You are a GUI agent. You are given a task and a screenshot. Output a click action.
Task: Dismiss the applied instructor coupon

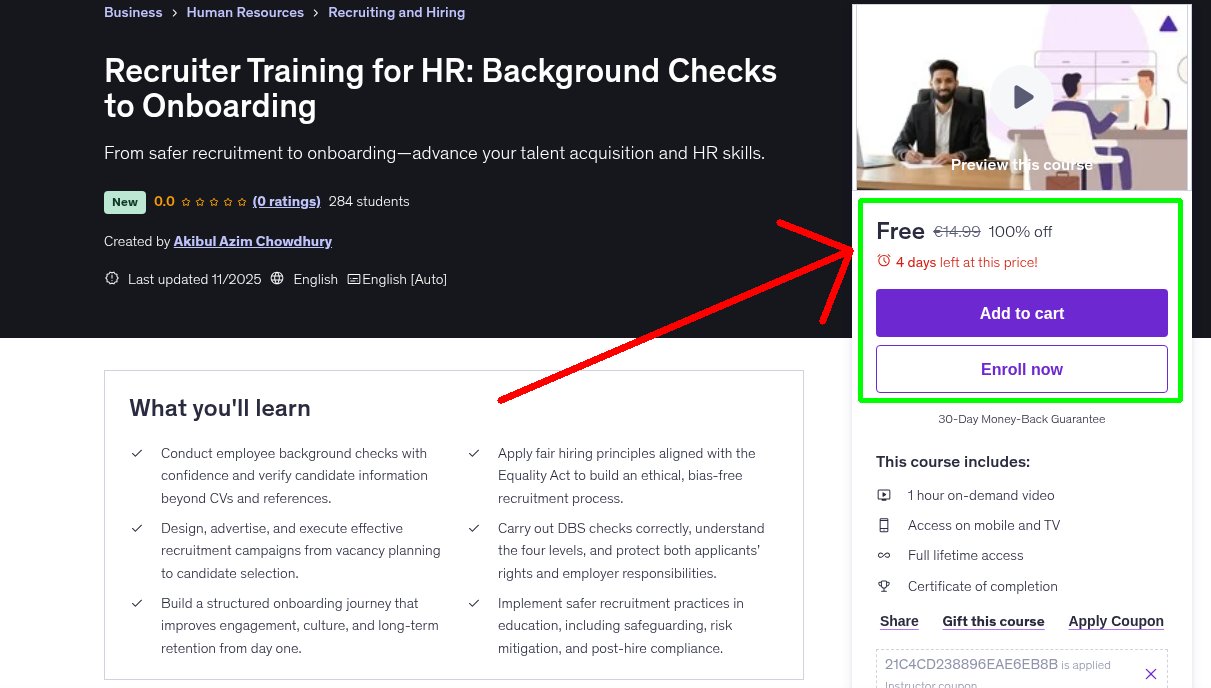[1150, 673]
